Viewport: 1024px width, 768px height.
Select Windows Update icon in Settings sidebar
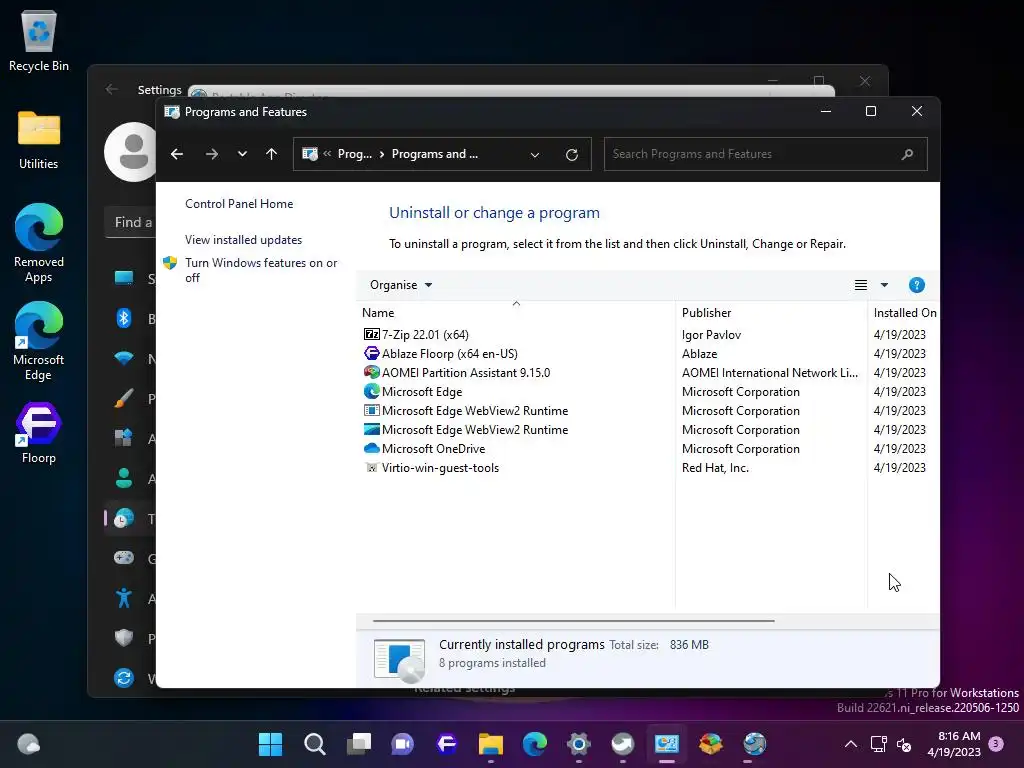coord(124,678)
